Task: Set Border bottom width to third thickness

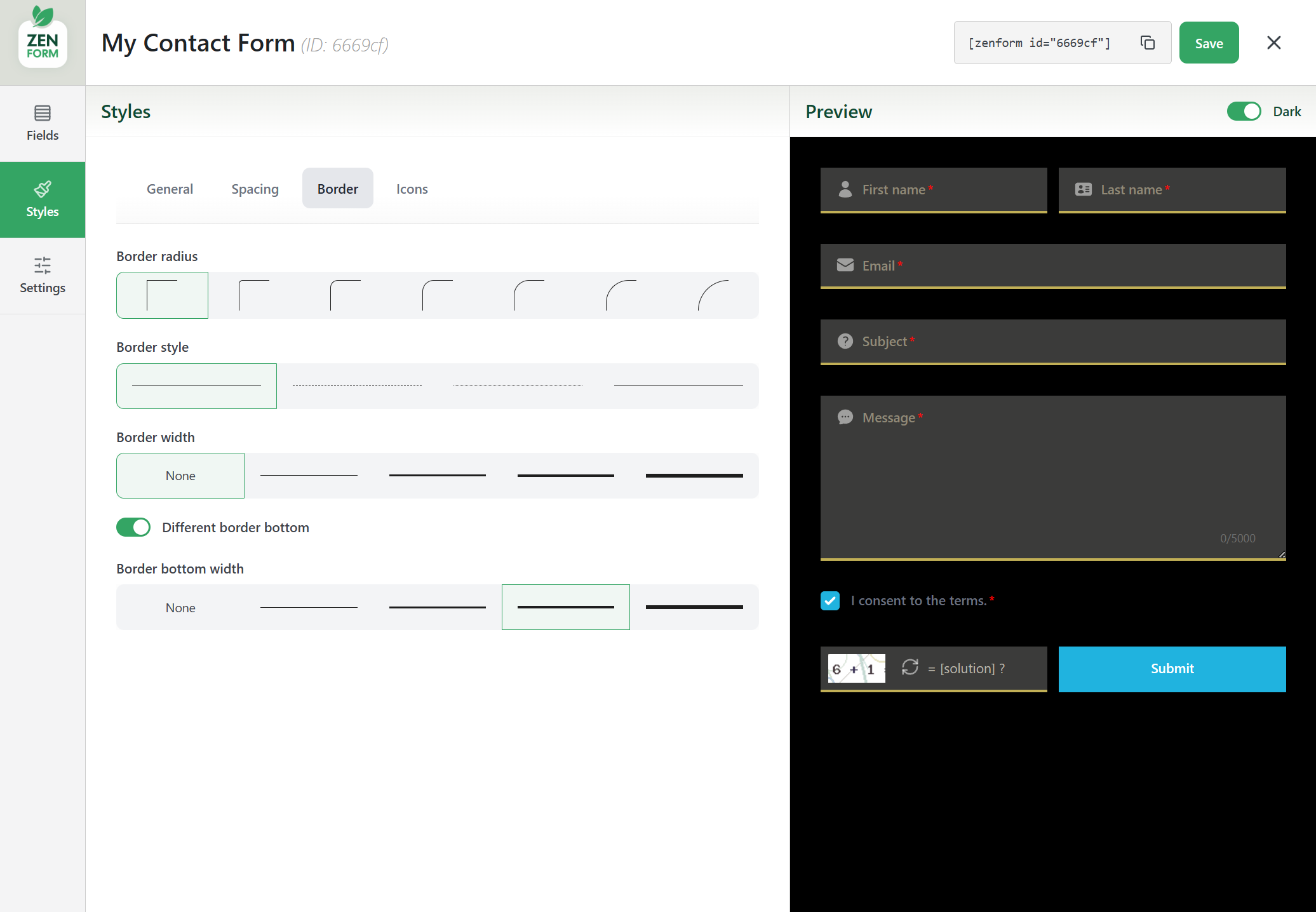Action: (566, 608)
